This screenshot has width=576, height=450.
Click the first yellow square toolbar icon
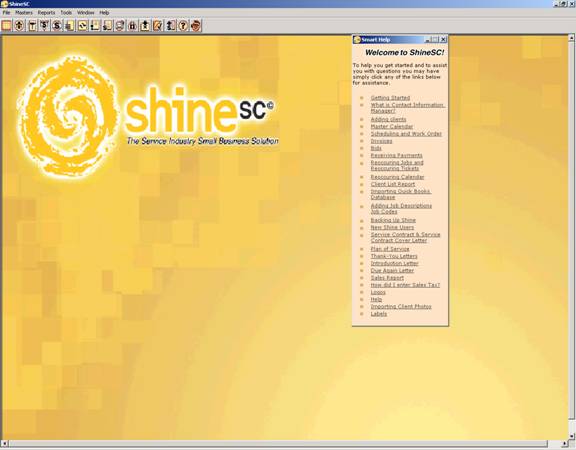(7, 26)
